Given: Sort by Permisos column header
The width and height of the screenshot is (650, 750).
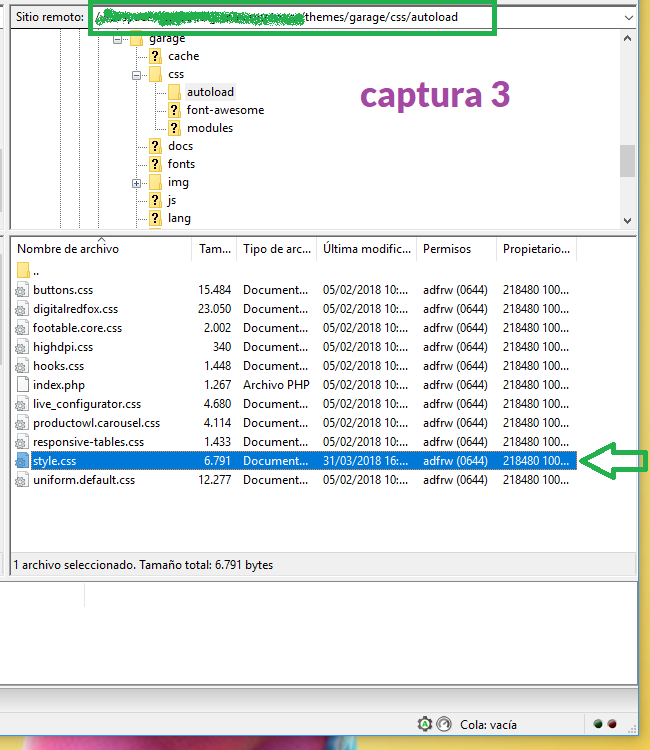Looking at the screenshot, I should pos(456,249).
